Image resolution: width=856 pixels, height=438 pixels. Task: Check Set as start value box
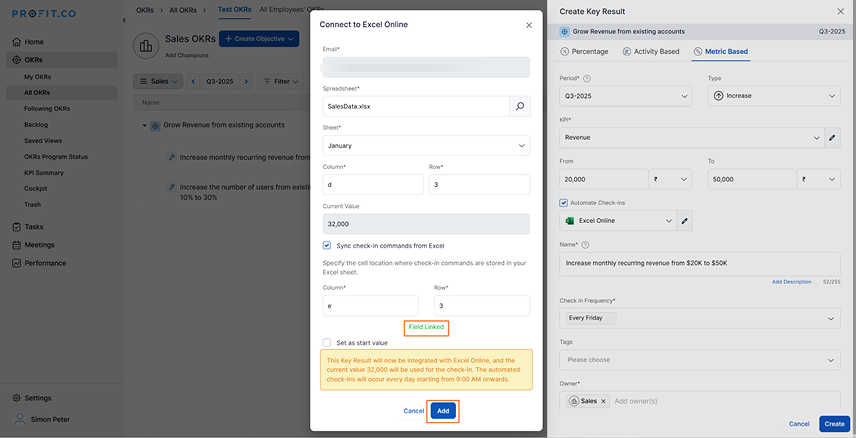point(327,342)
